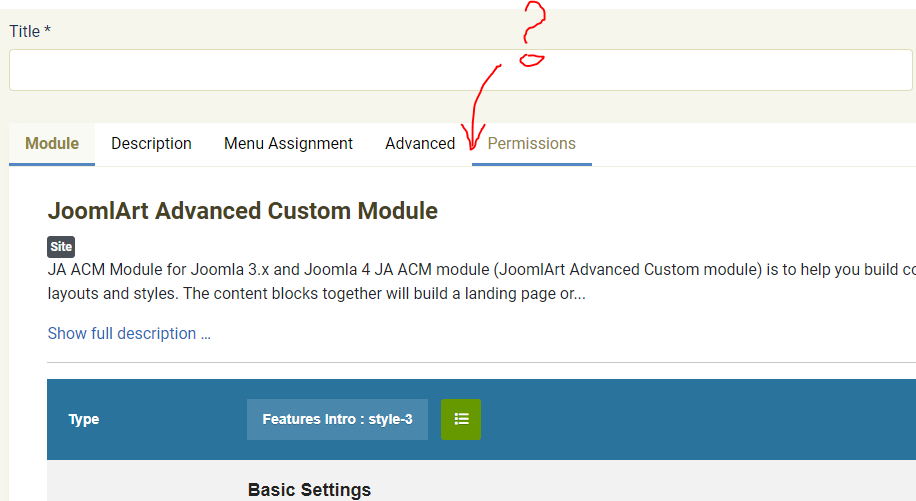The image size is (916, 501).
Task: Click the Site badge
Action: point(61,246)
